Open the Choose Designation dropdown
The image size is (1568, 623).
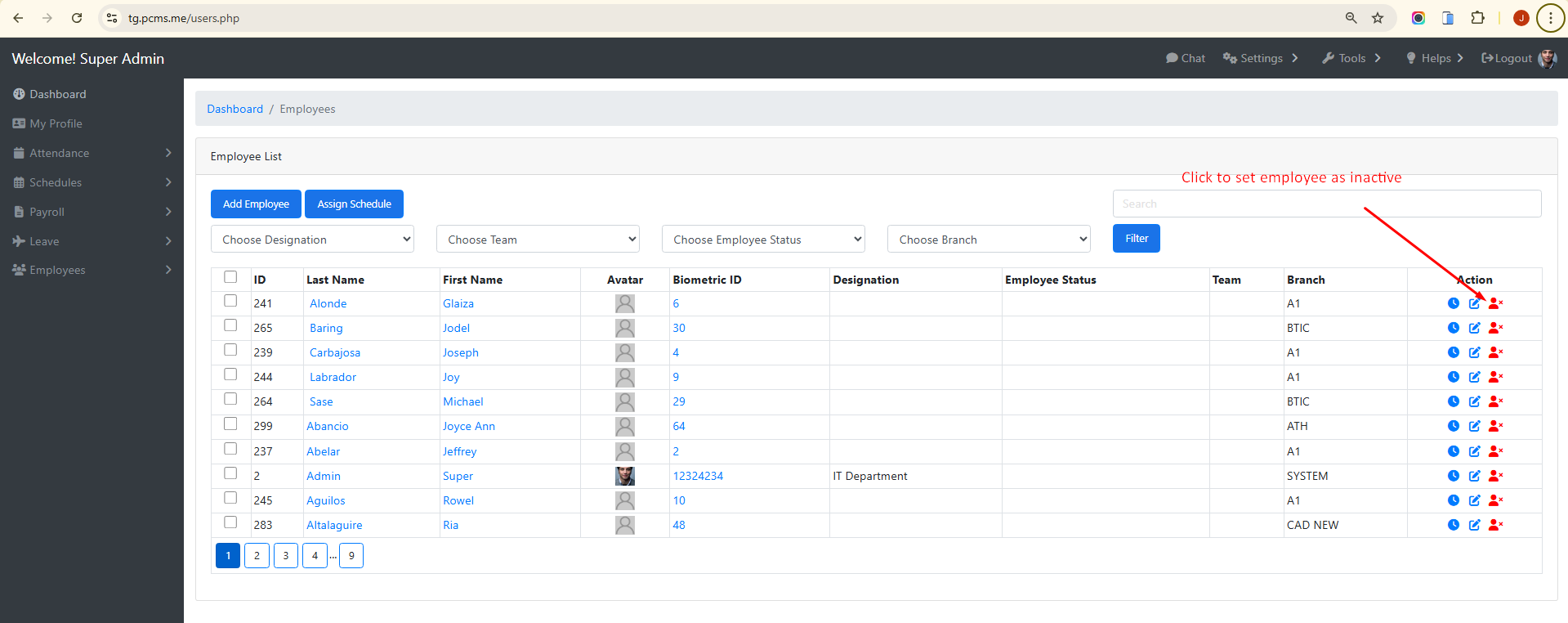[x=312, y=240]
